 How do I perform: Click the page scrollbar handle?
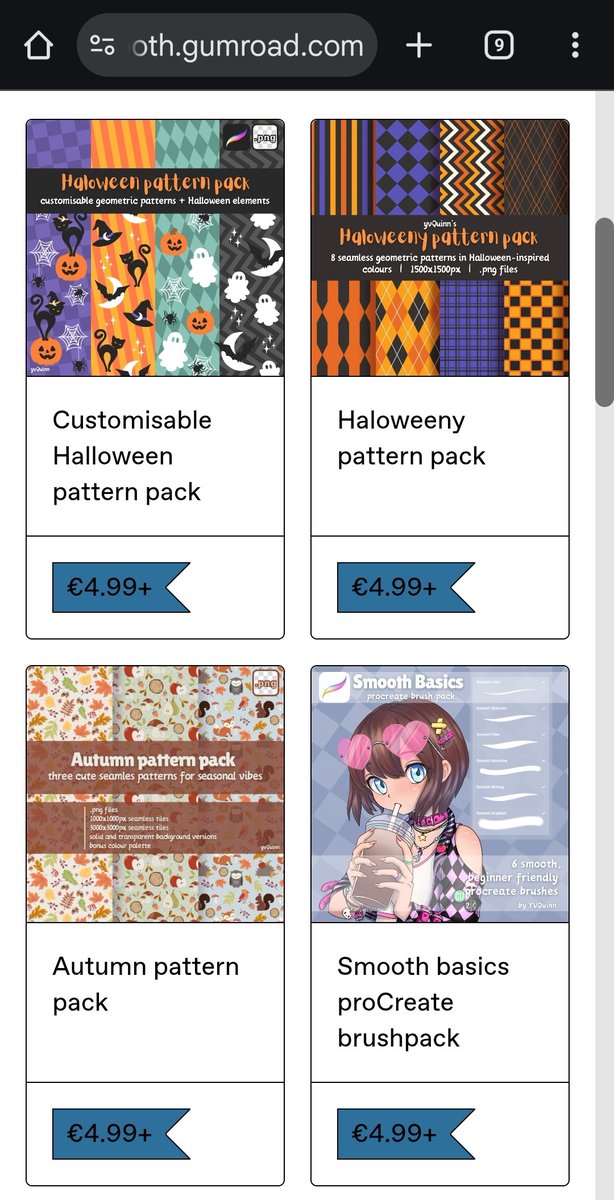pos(604,312)
